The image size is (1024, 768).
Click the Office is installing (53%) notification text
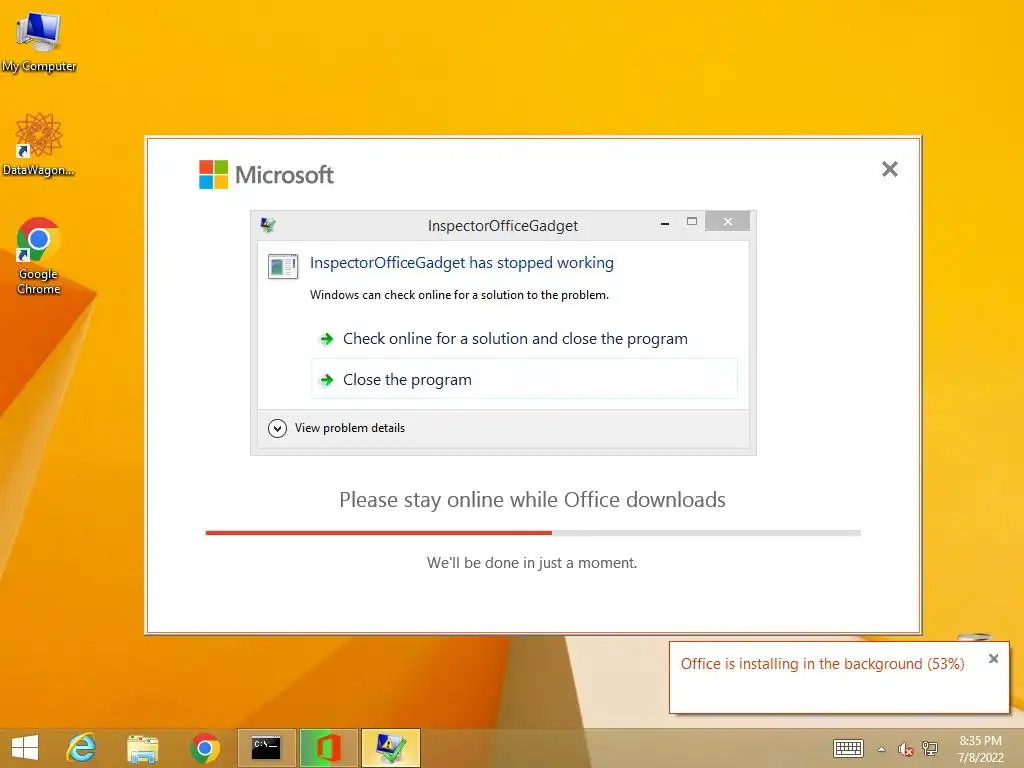[x=822, y=664]
